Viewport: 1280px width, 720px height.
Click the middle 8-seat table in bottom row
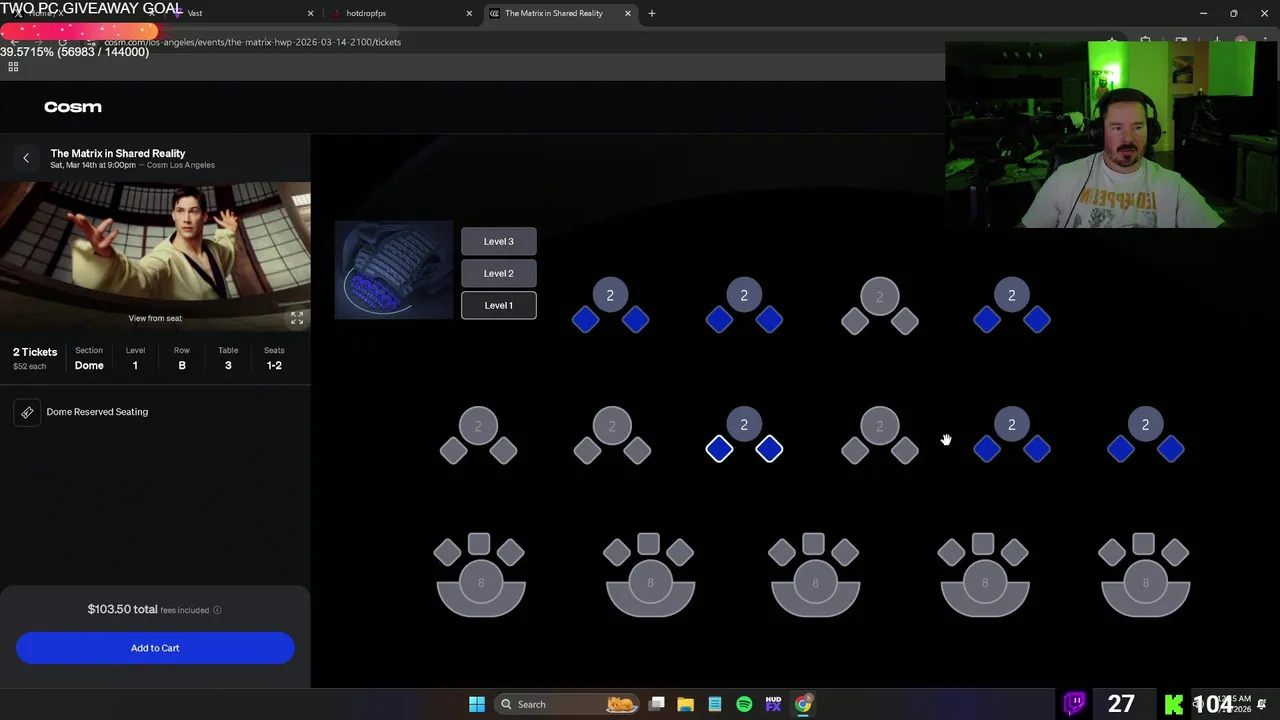pos(815,583)
